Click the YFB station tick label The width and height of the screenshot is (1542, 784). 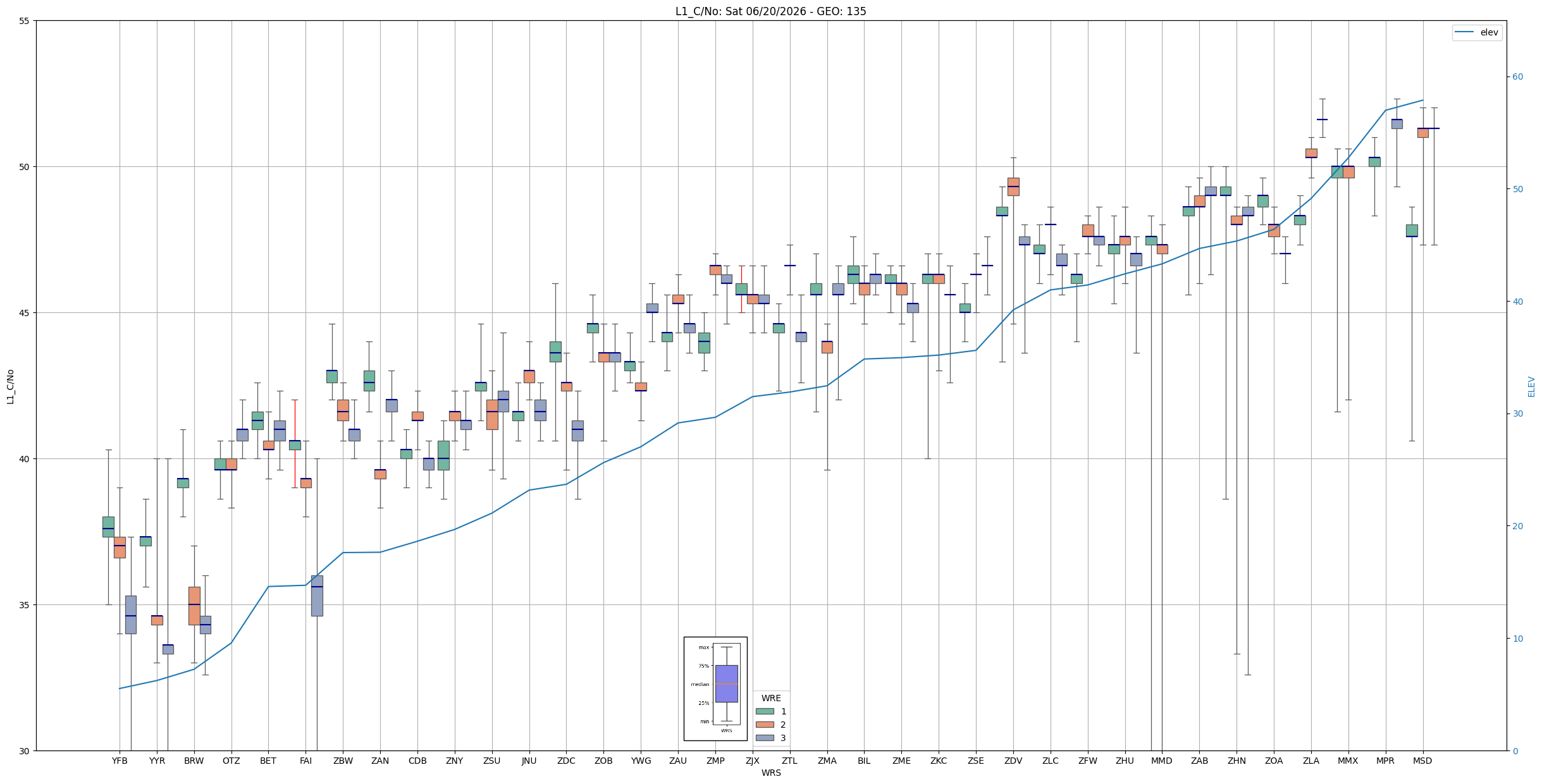(120, 761)
